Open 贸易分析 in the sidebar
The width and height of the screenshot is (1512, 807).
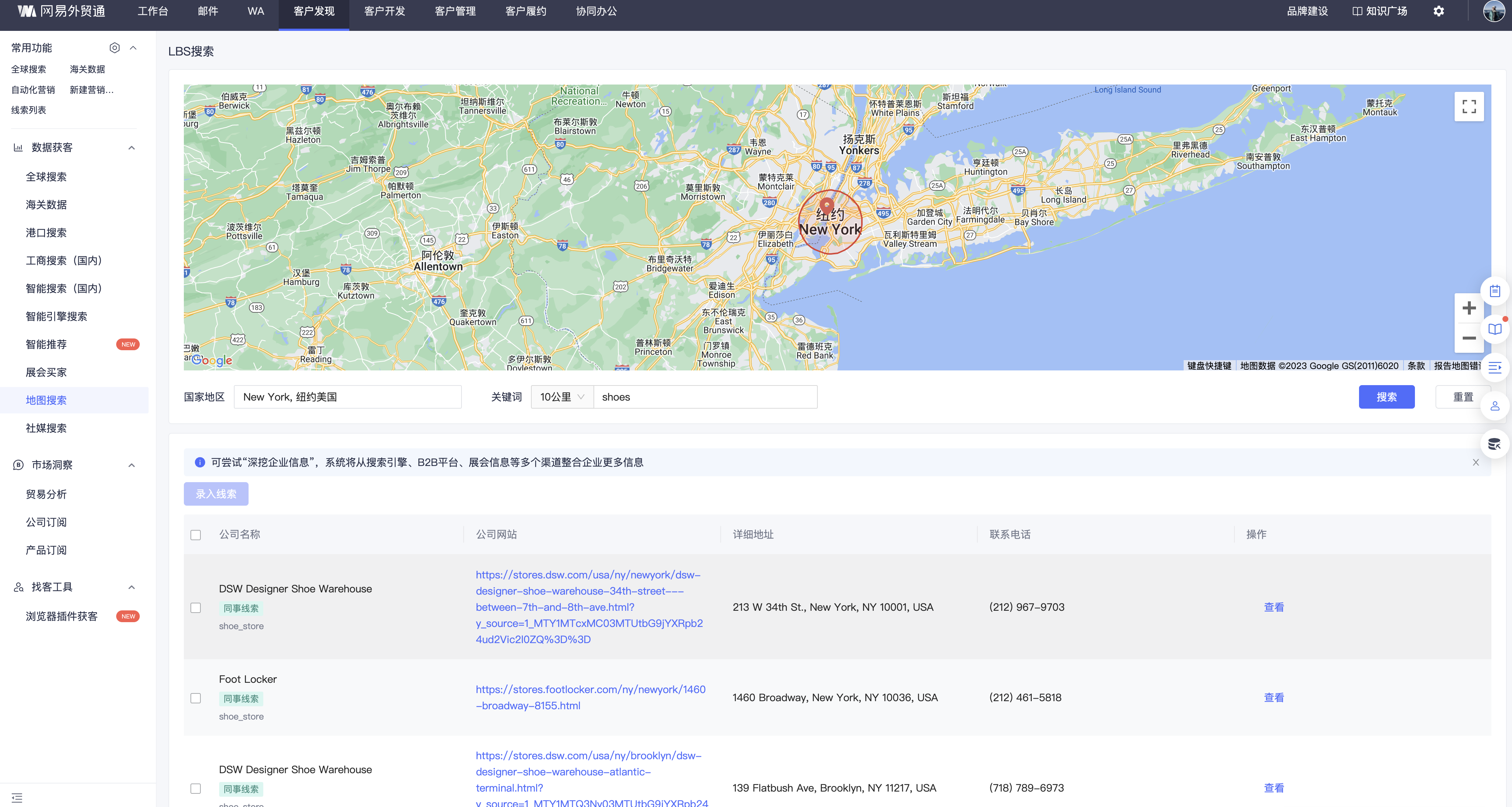[x=46, y=494]
